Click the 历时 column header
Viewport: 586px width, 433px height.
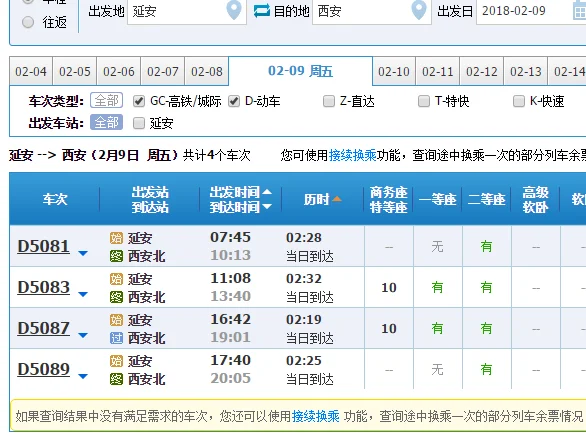316,200
